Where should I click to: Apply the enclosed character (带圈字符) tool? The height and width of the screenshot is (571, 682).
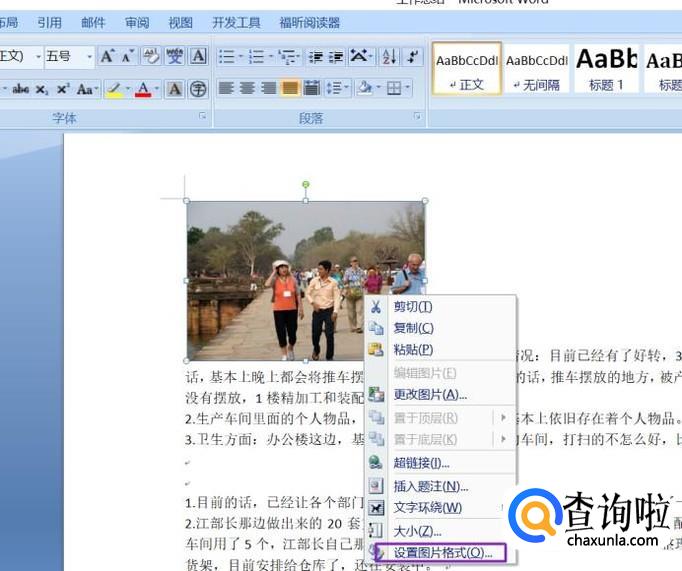[x=198, y=90]
